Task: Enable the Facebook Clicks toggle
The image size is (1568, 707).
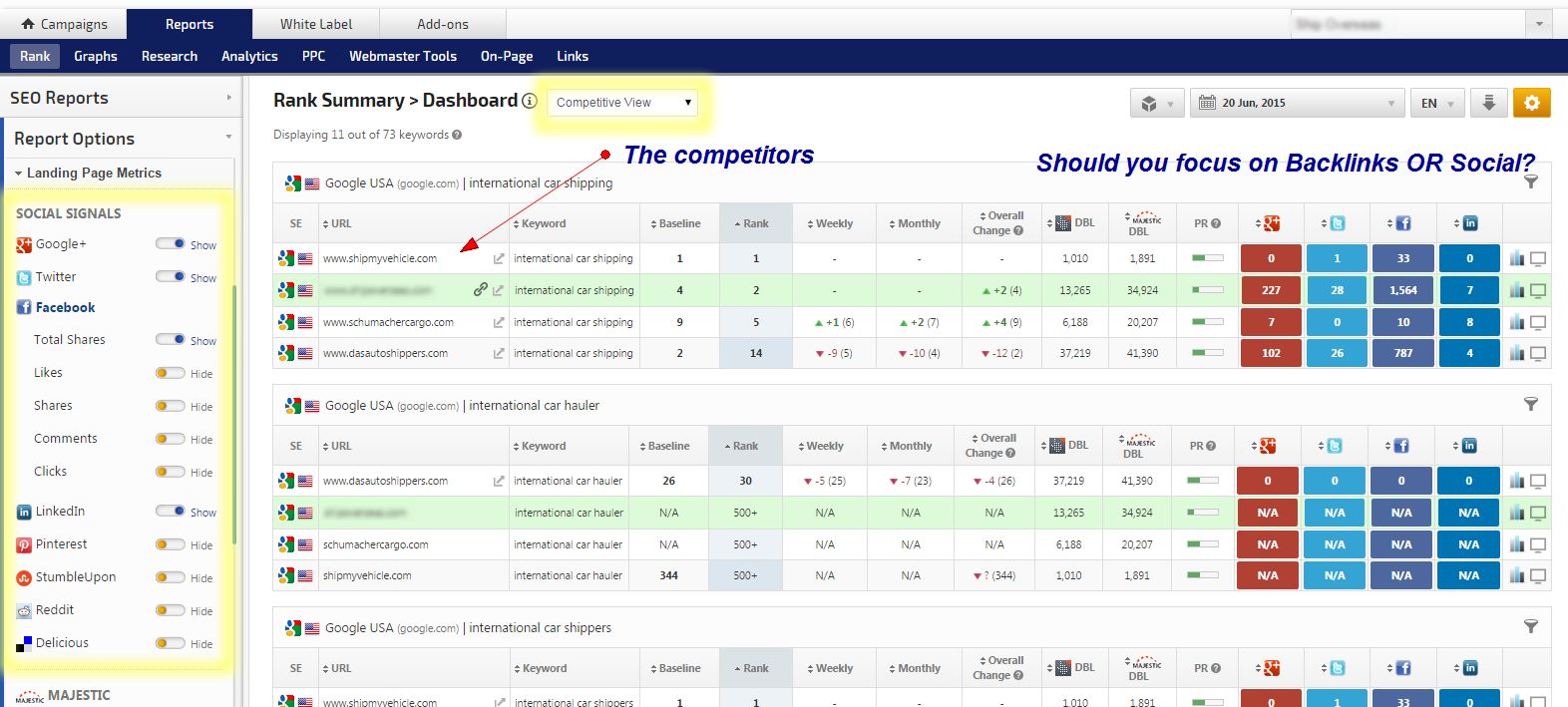Action: tap(171, 471)
